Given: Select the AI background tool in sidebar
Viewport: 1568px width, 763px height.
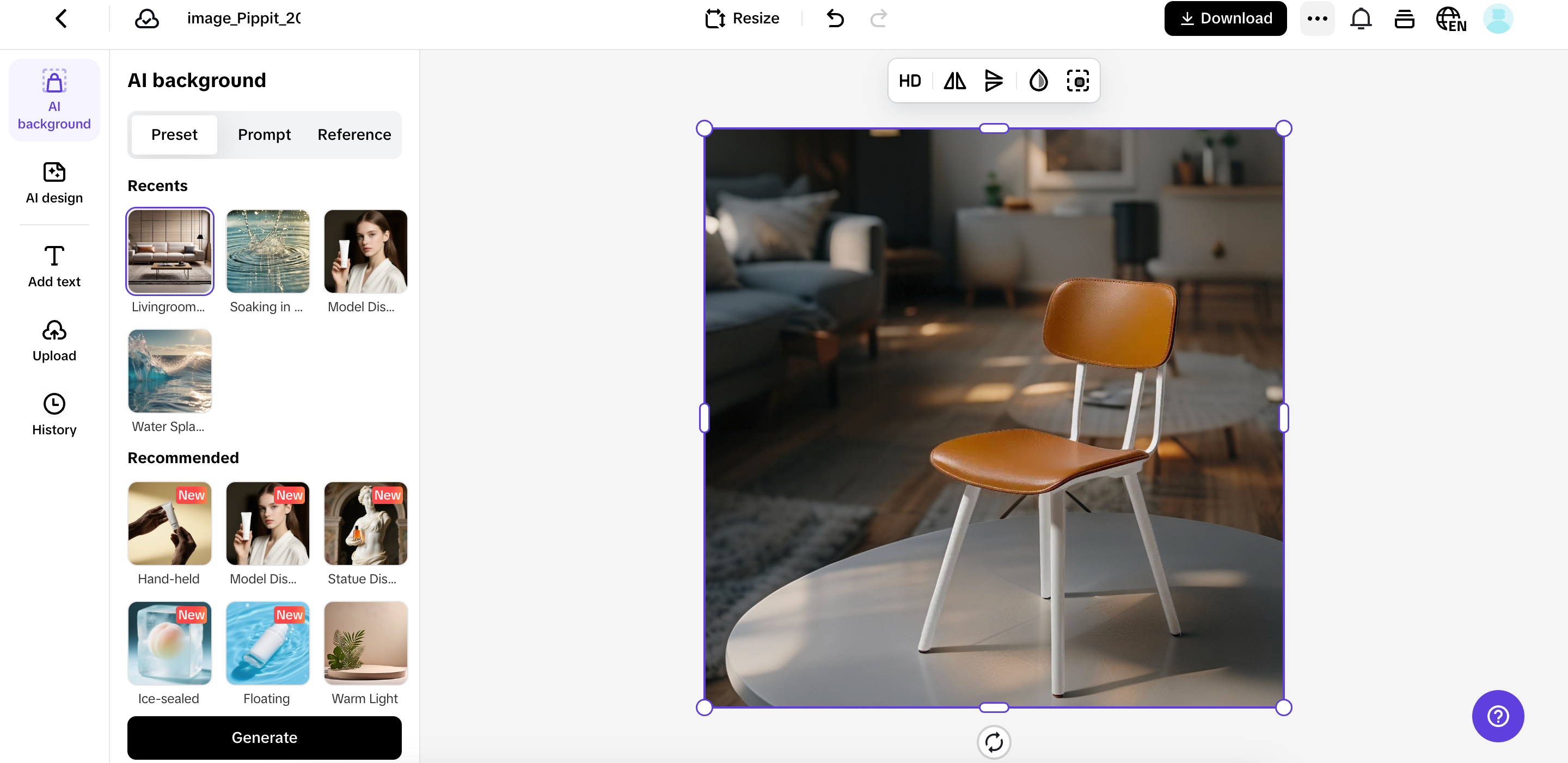Looking at the screenshot, I should click(x=54, y=99).
